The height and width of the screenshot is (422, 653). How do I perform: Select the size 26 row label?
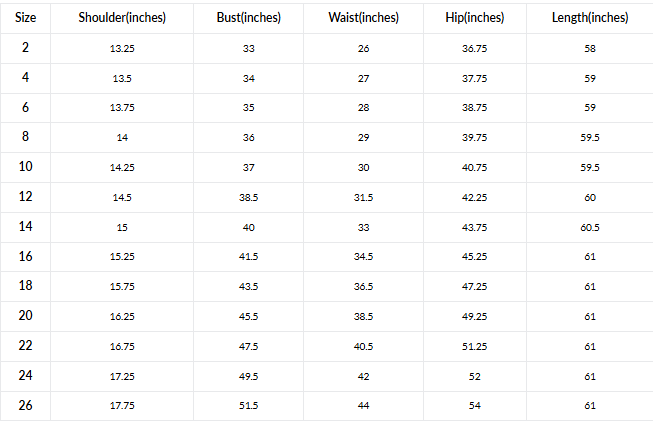(25, 406)
